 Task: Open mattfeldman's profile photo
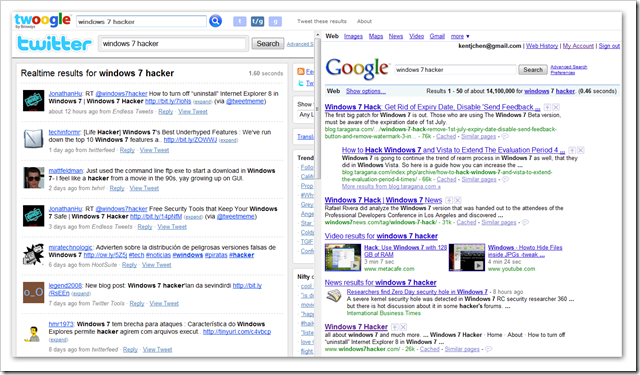tap(33, 177)
